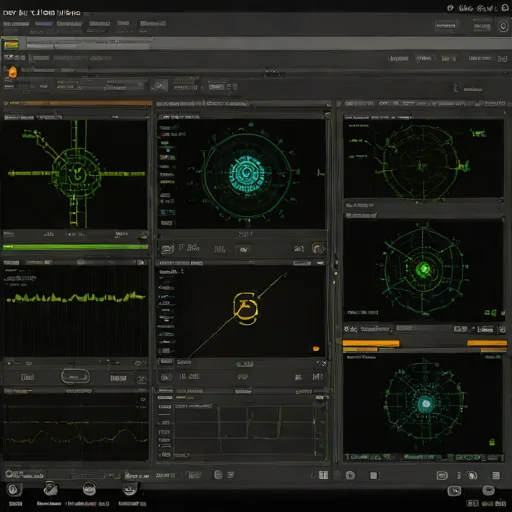Toggle the small orange indicator in yellow marker view
Viewport: 512px width, 512px height.
316,349
